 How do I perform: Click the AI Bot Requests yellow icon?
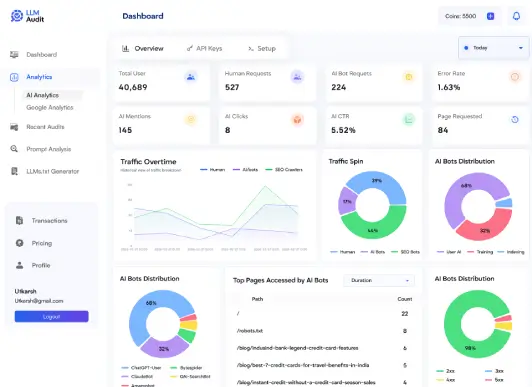click(x=409, y=77)
